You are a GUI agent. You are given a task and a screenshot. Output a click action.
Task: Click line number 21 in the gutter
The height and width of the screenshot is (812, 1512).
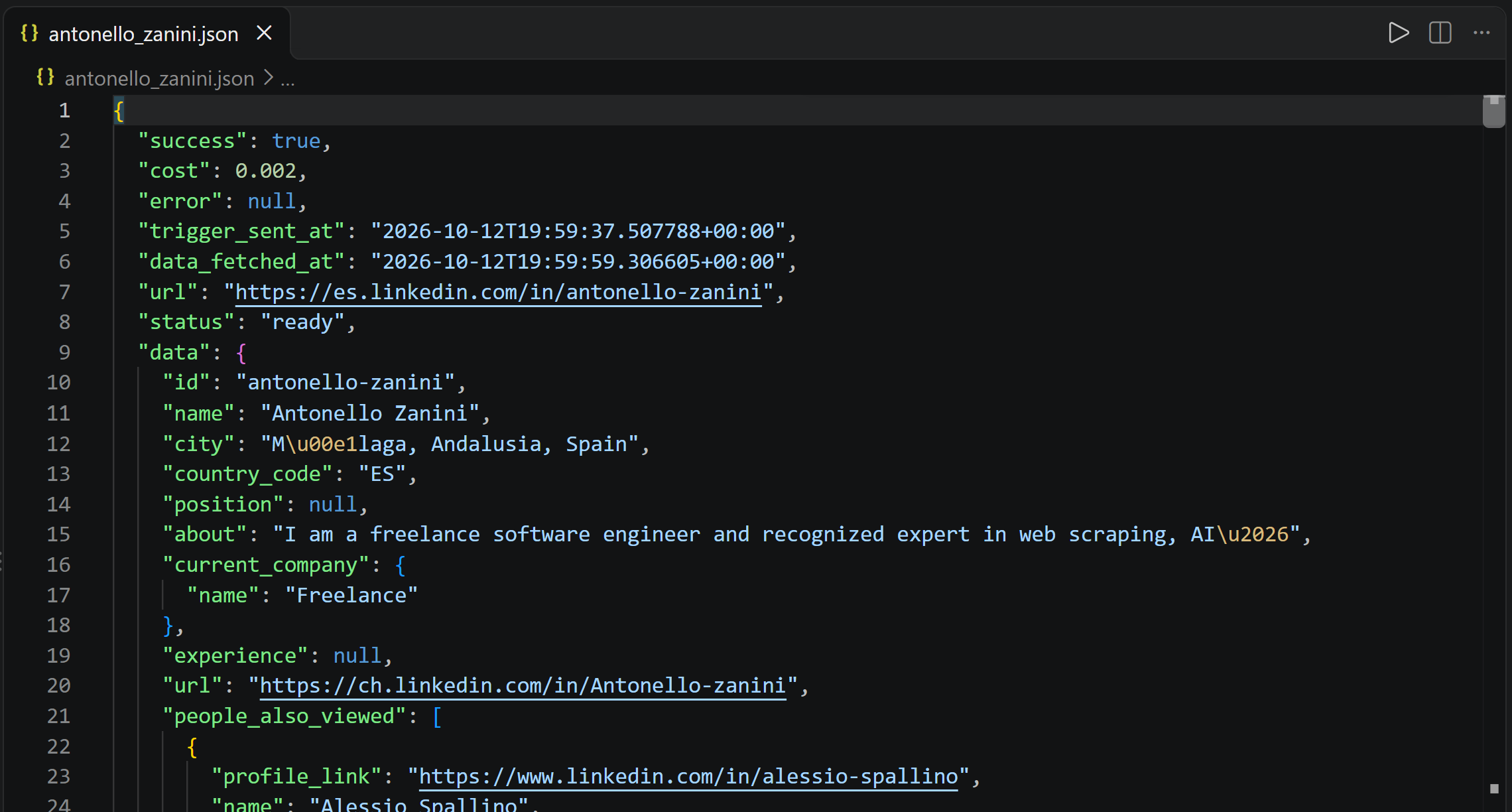[58, 716]
